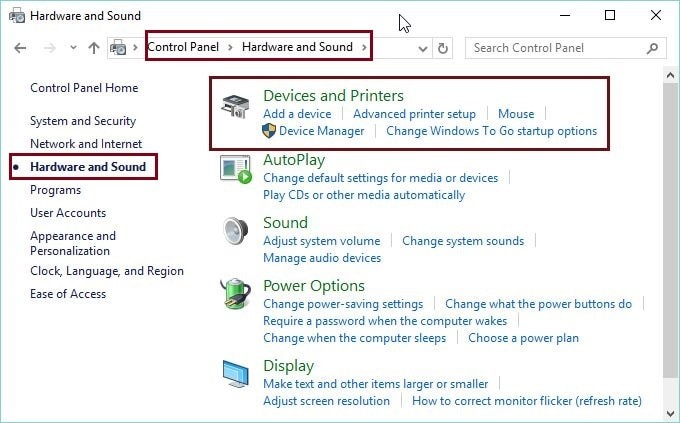Select the Control Panel breadcrumb
The image size is (680, 423).
pyautogui.click(x=183, y=47)
